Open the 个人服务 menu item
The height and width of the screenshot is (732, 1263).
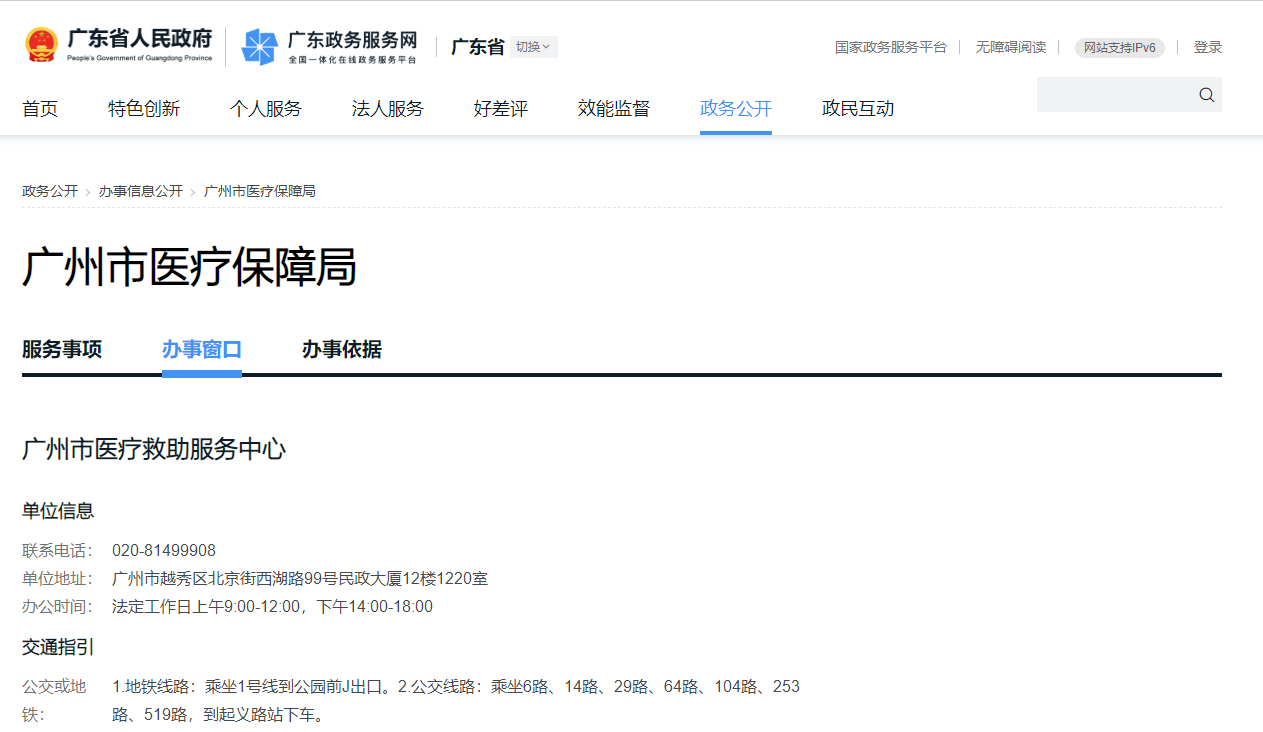pos(266,108)
